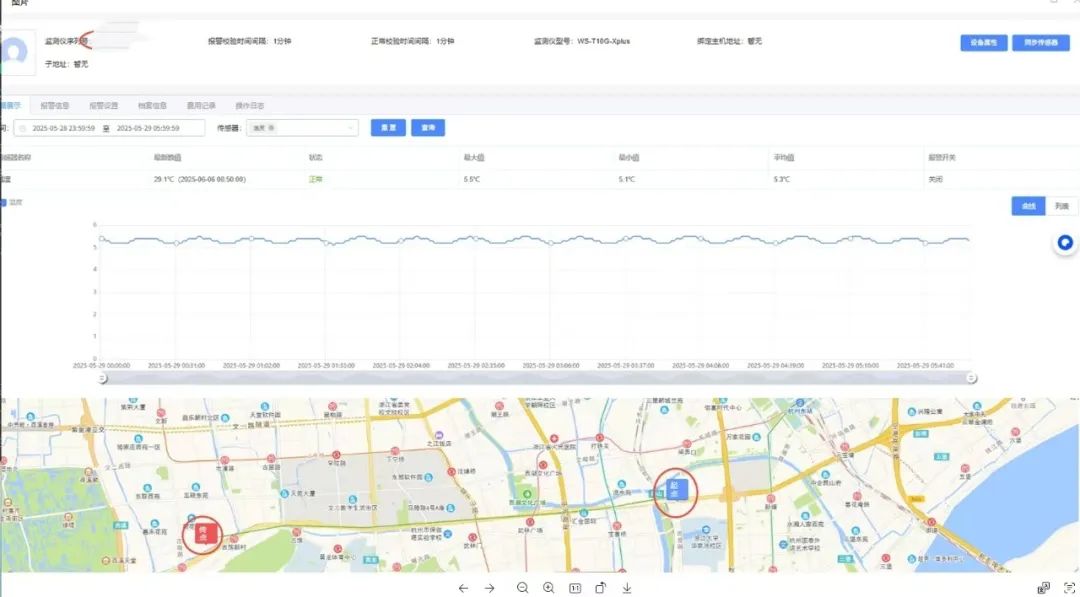Open the image translate icon in viewer toolbar
This screenshot has width=1080, height=597.
[1044, 588]
